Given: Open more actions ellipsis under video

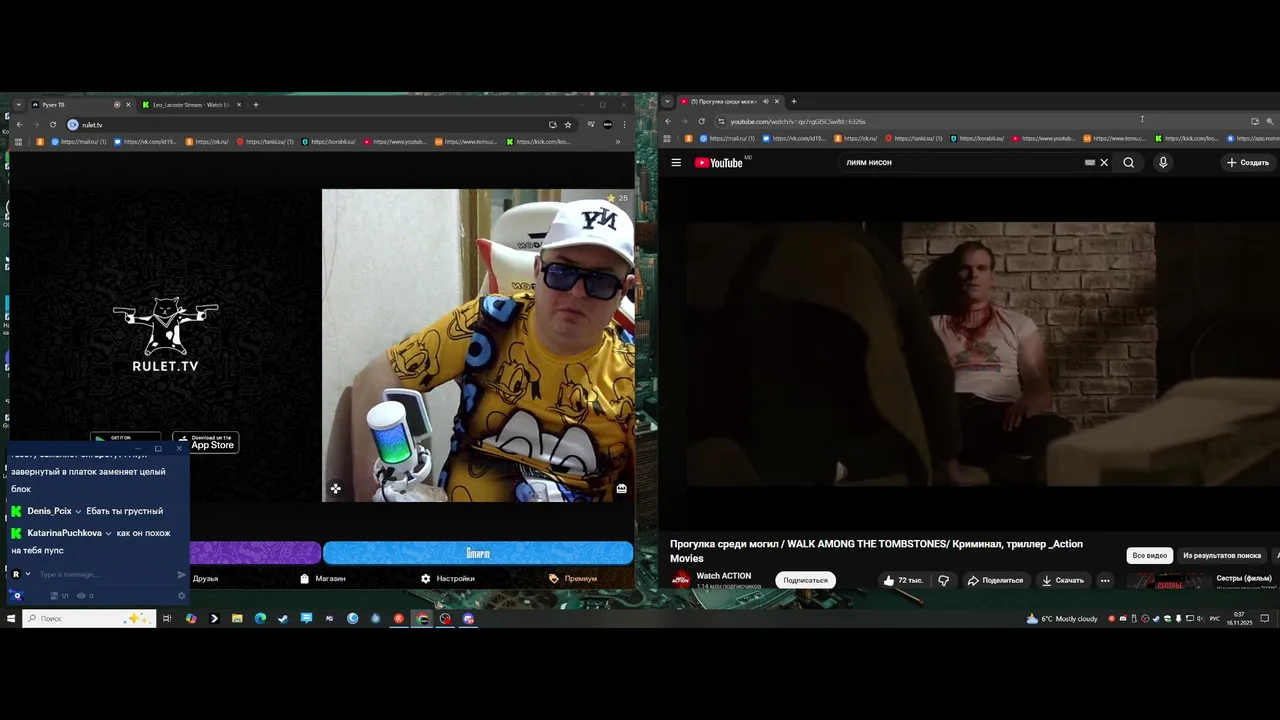Looking at the screenshot, I should pos(1105,580).
